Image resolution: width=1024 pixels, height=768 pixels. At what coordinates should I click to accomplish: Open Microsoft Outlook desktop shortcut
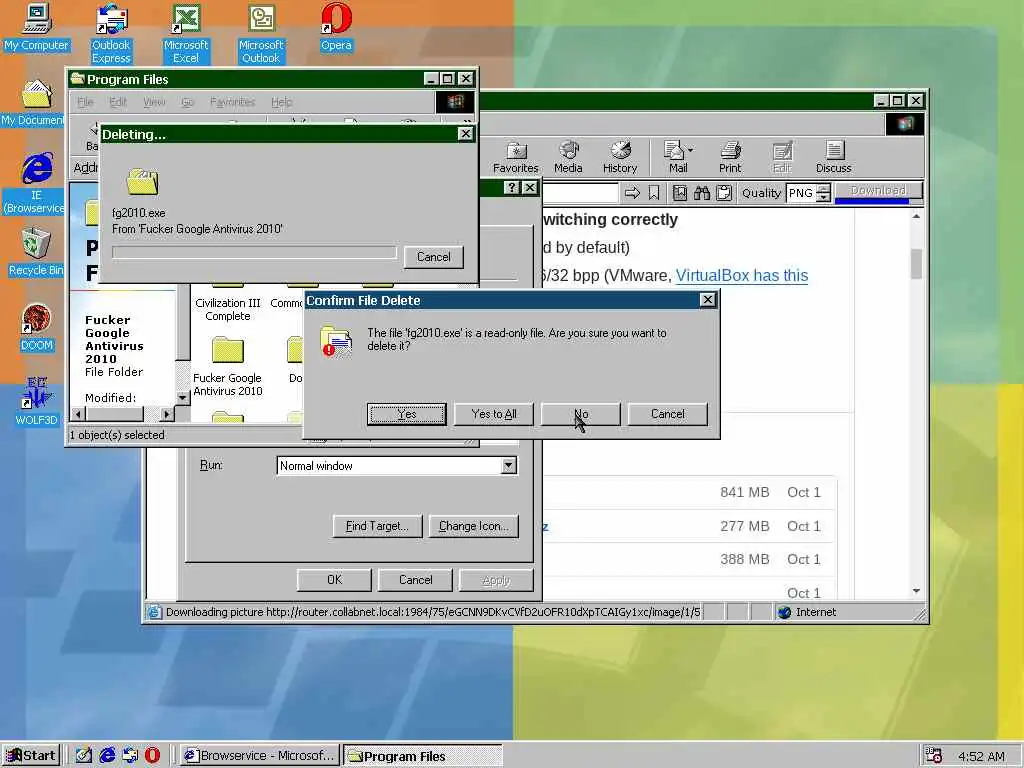coord(261,33)
